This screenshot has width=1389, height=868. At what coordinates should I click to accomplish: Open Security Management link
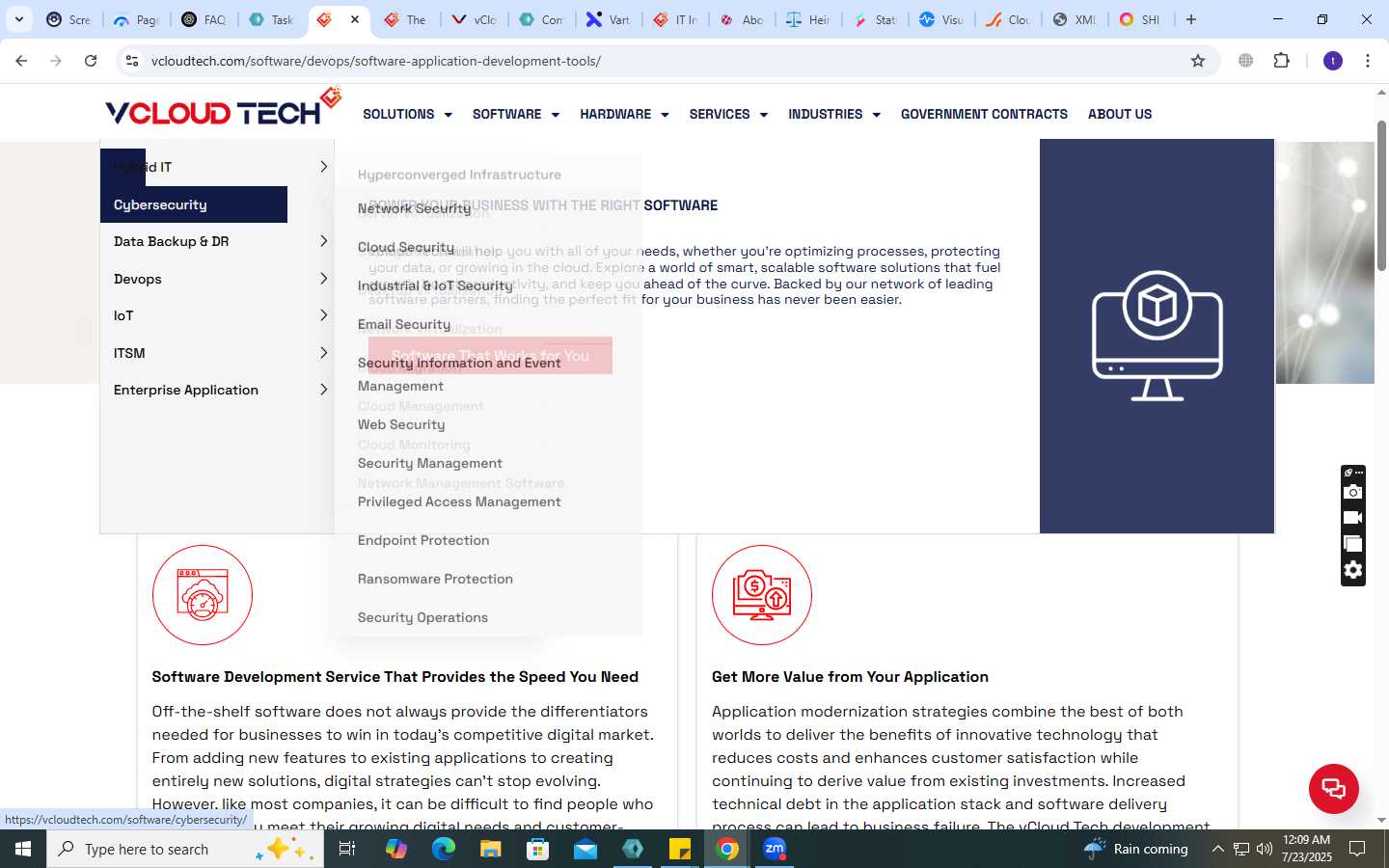pos(430,463)
